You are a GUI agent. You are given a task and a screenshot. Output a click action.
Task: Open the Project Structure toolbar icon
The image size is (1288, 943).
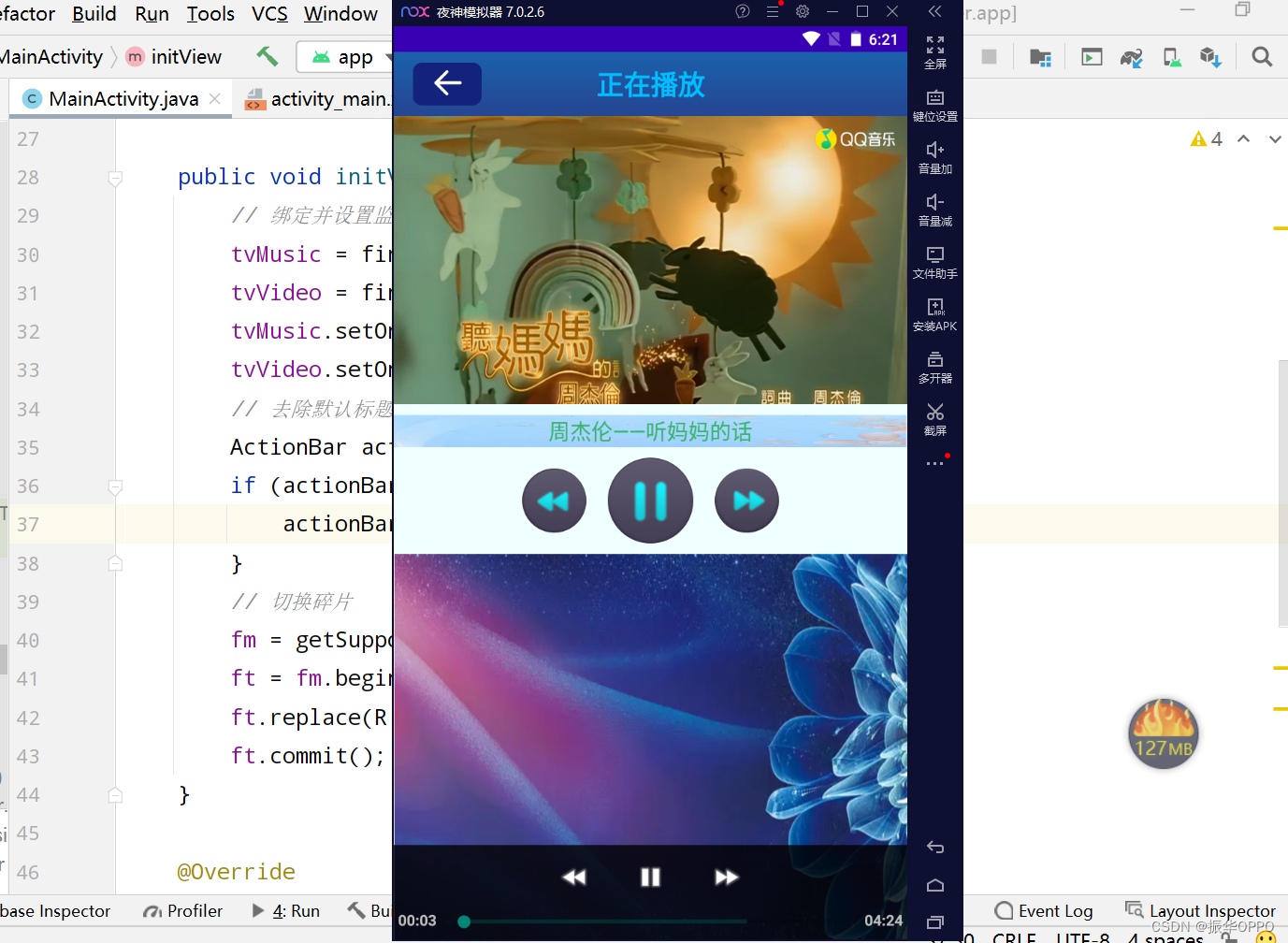coord(1040,57)
